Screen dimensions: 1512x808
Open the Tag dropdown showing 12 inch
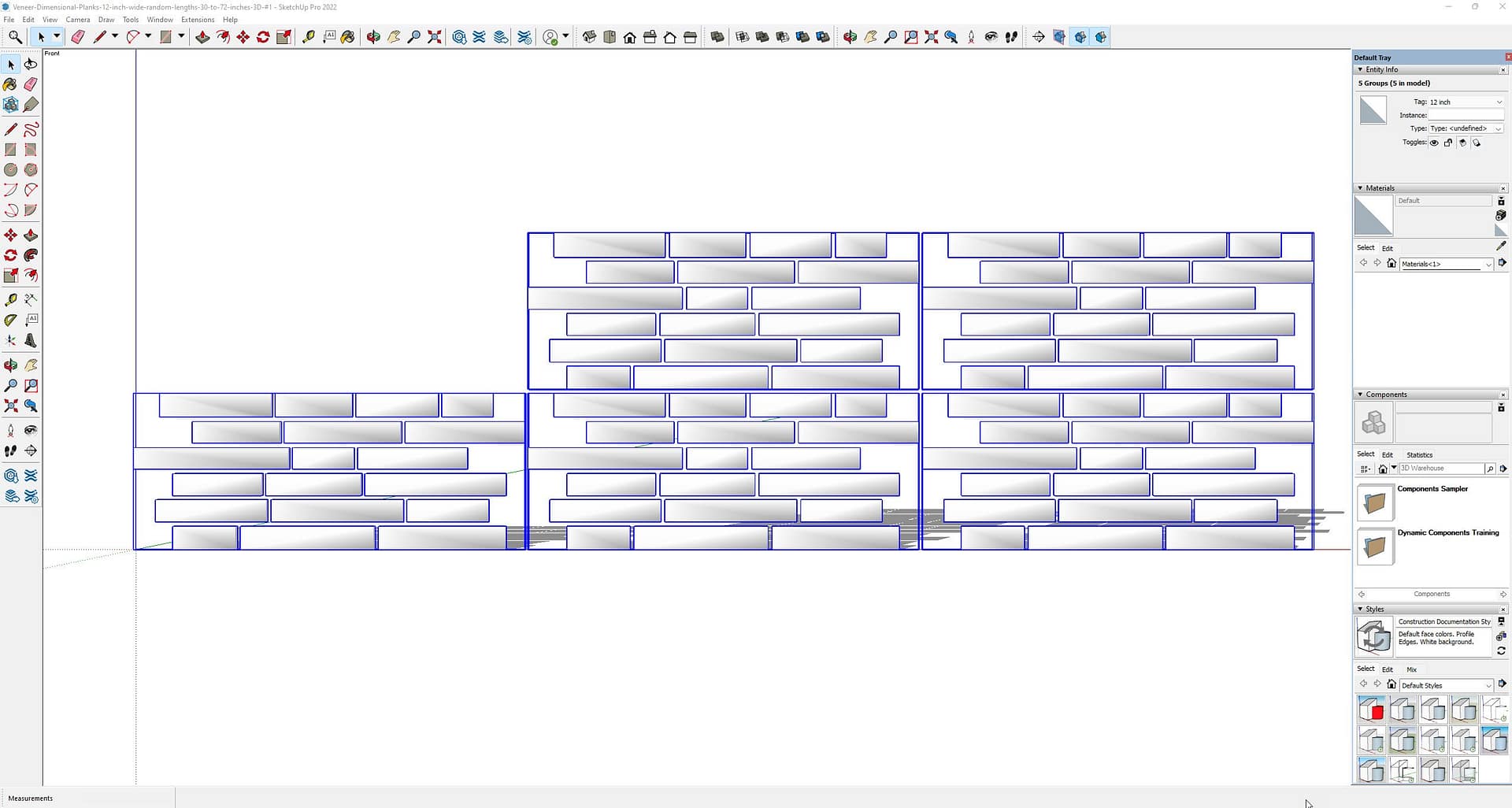pyautogui.click(x=1465, y=102)
